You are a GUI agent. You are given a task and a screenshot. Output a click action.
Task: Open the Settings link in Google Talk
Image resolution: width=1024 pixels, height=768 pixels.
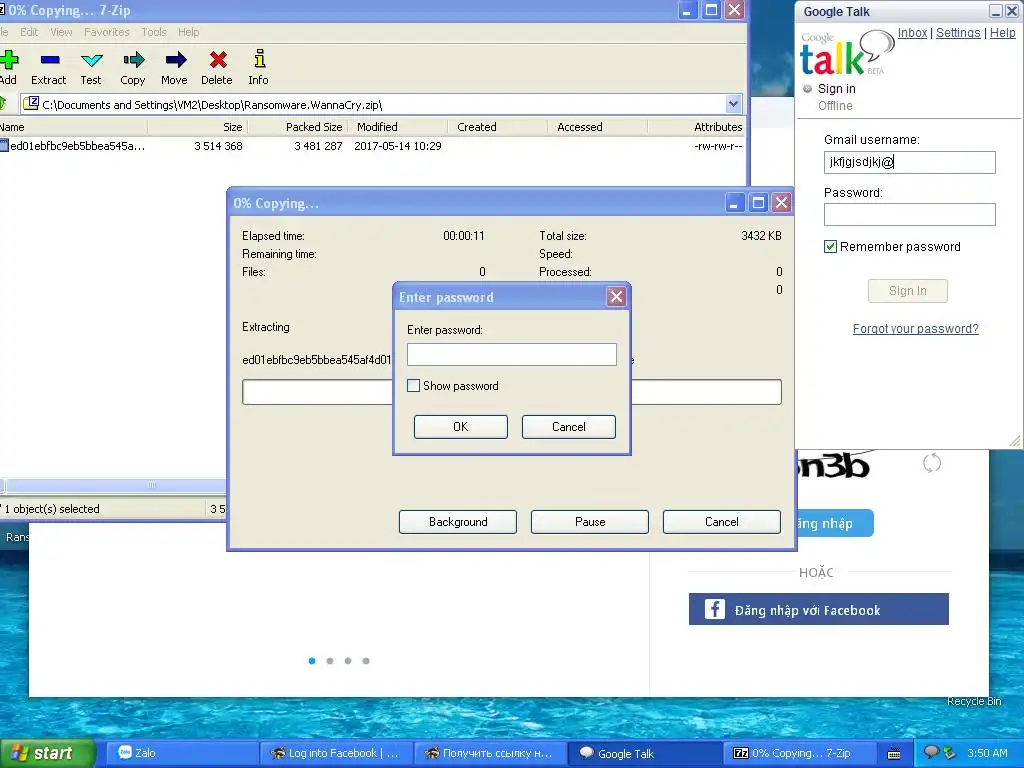(957, 33)
